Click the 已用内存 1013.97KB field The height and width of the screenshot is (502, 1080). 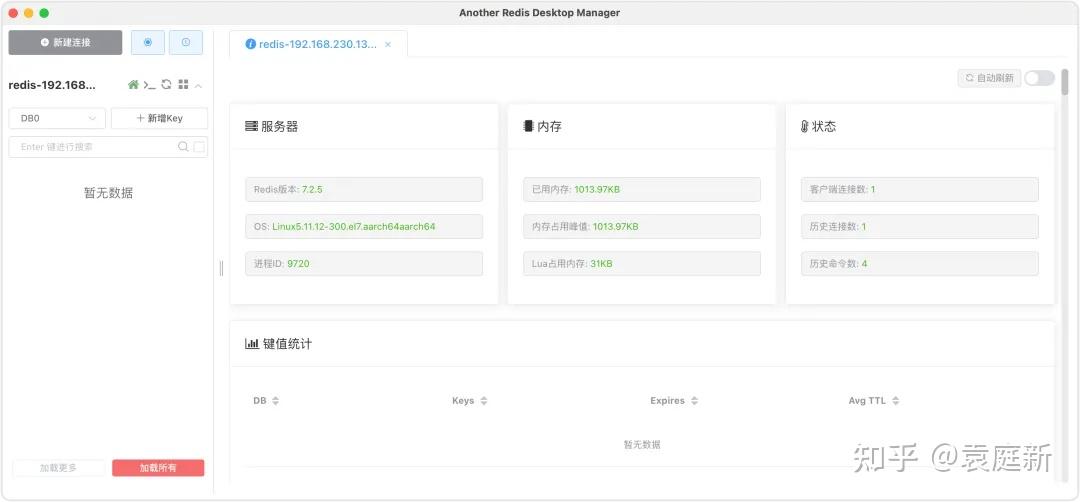(642, 189)
